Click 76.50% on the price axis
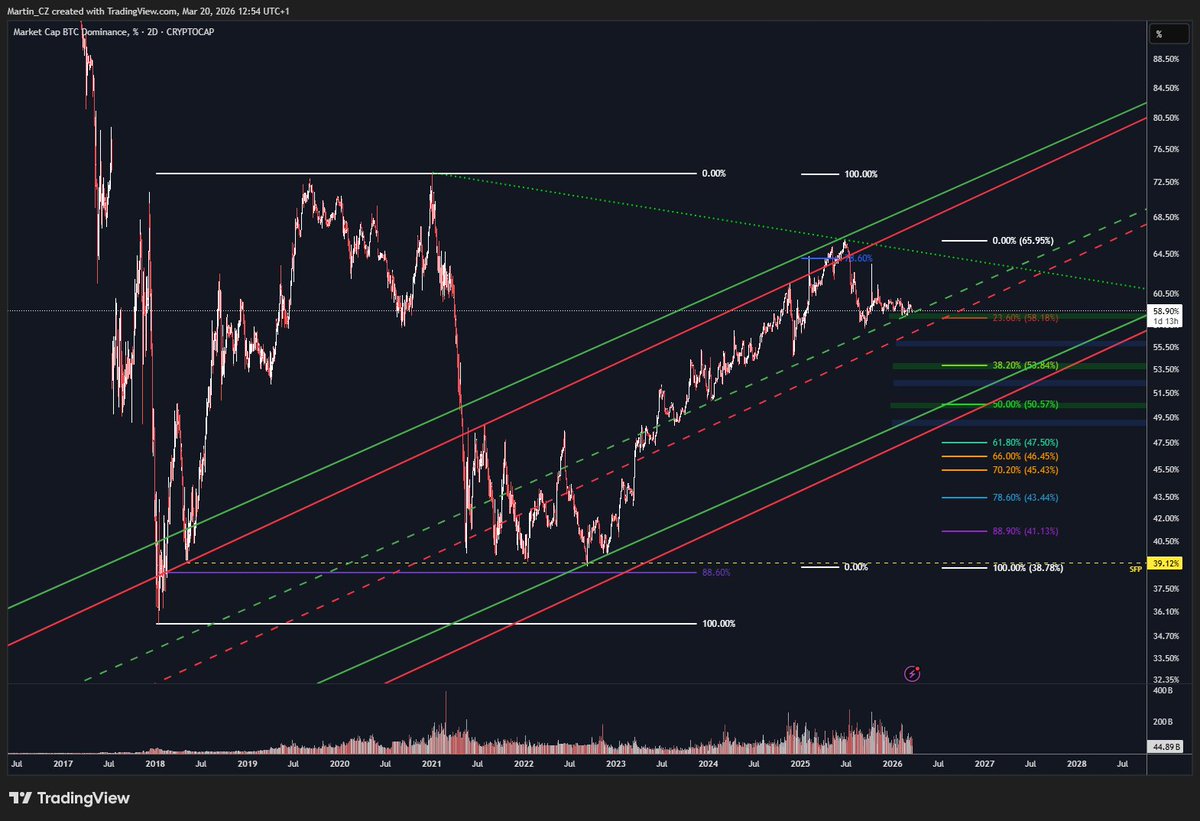This screenshot has height=821, width=1200. [1166, 150]
